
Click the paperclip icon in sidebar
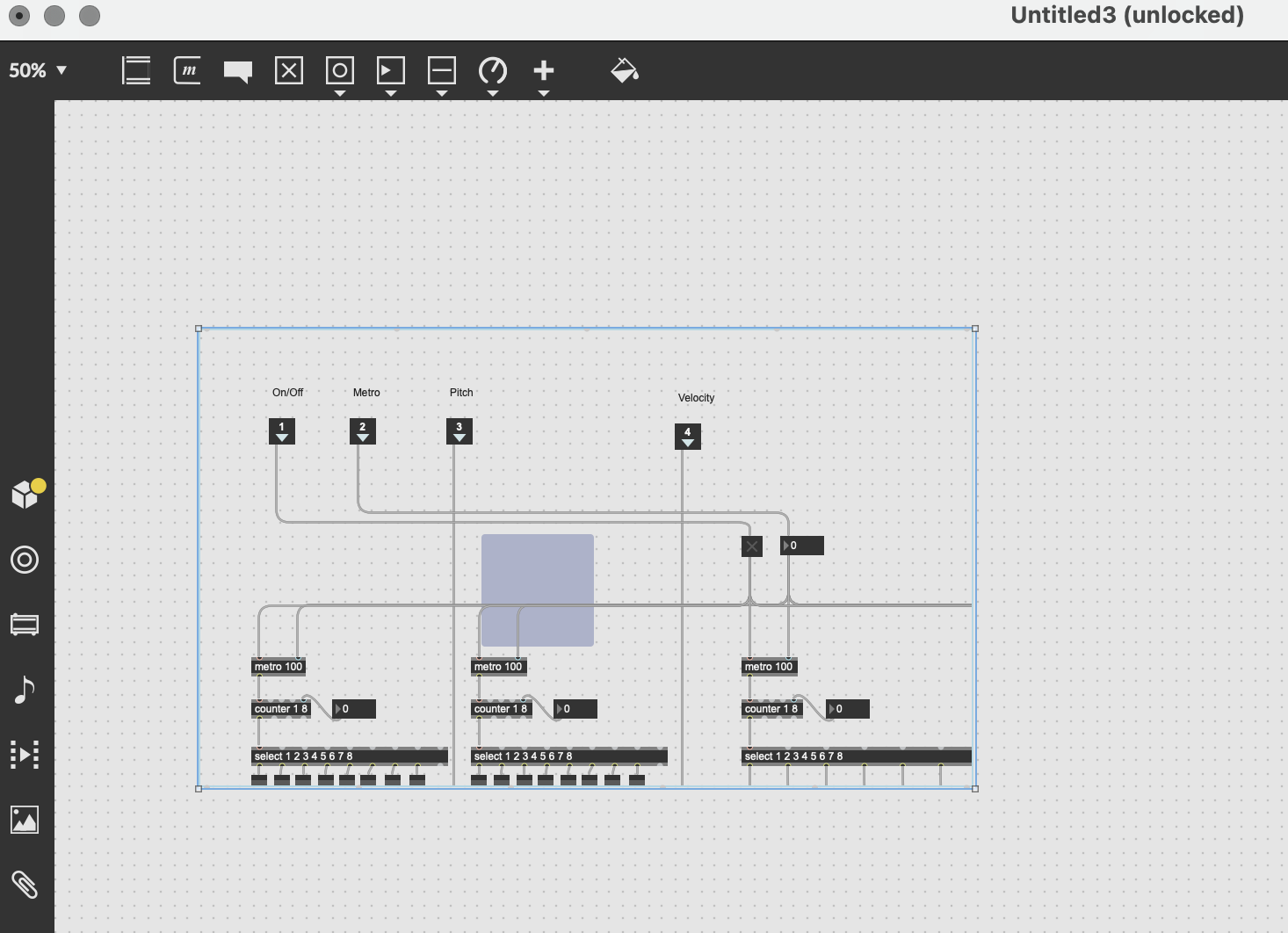(x=25, y=885)
